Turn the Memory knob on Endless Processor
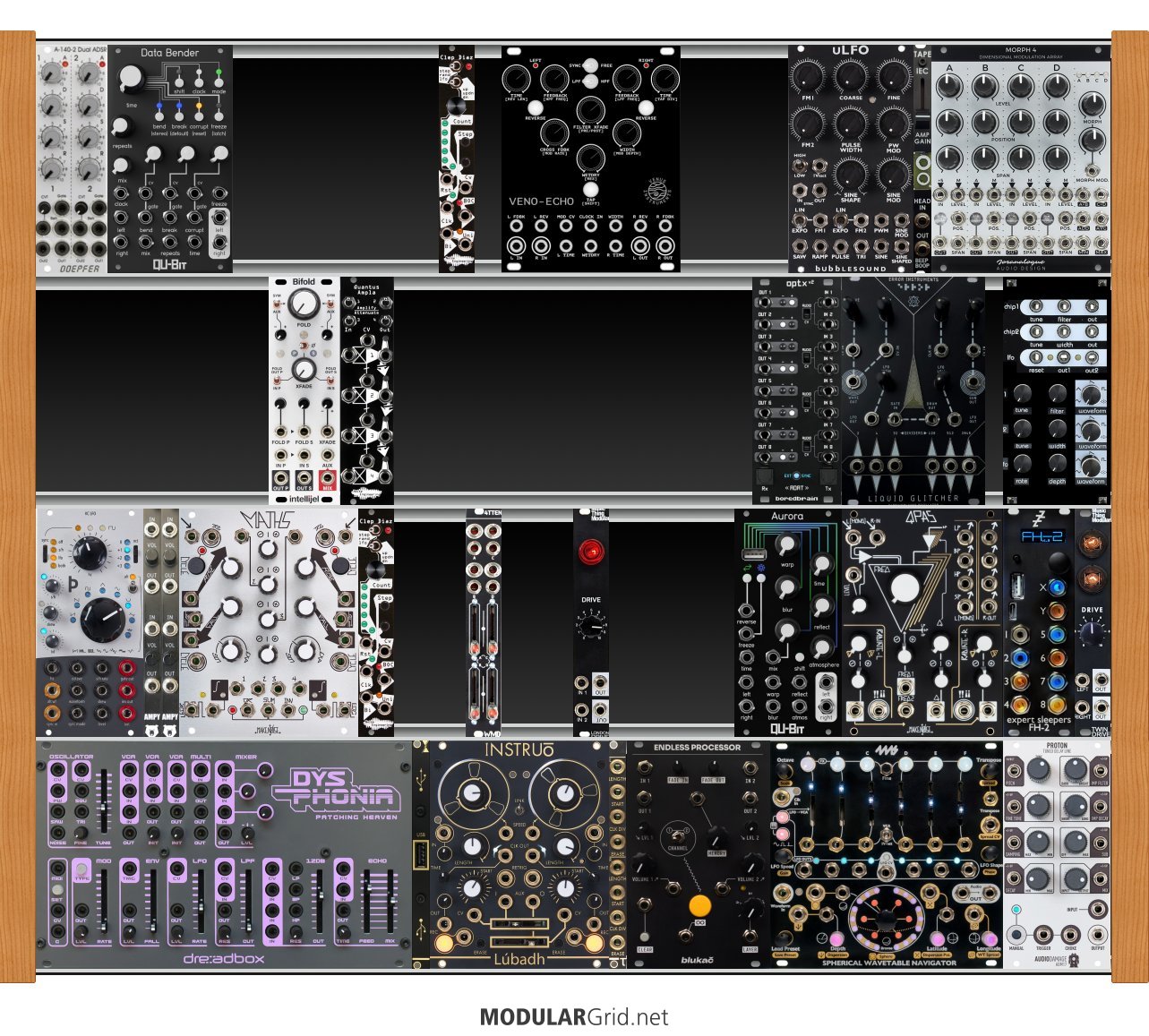The image size is (1149, 1036). (x=716, y=838)
